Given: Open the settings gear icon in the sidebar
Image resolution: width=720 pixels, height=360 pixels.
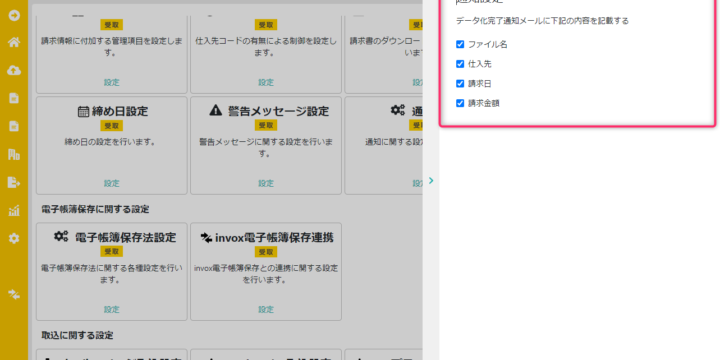Looking at the screenshot, I should (x=14, y=238).
